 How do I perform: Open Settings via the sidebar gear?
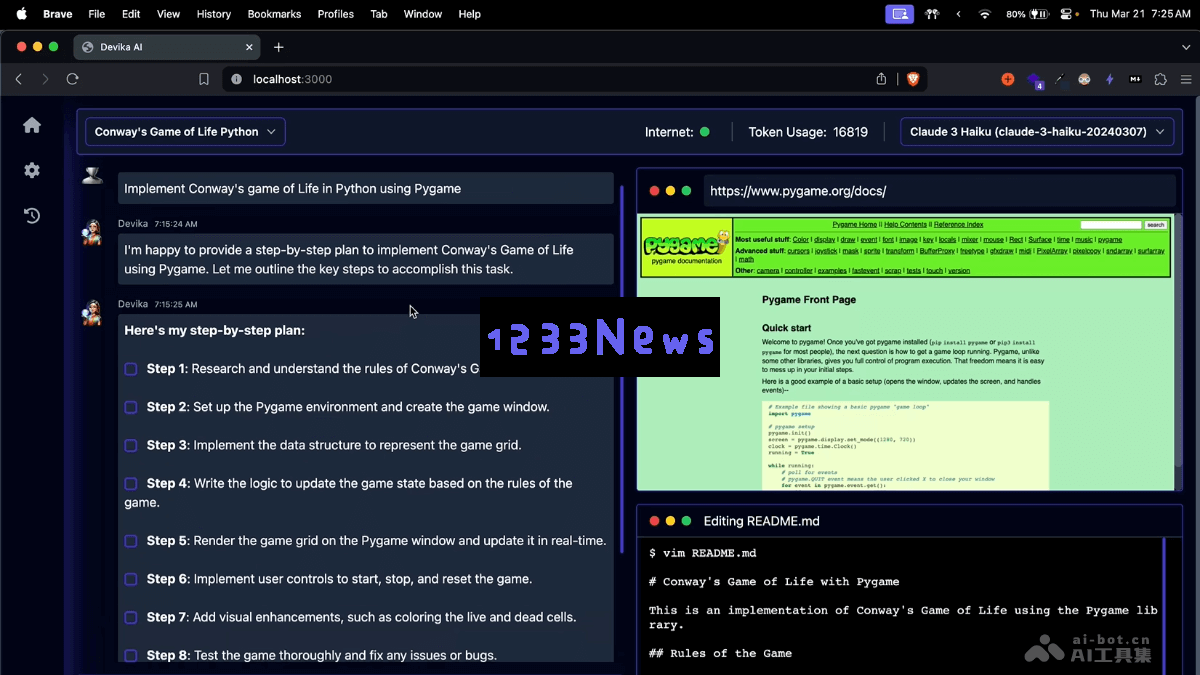[32, 170]
